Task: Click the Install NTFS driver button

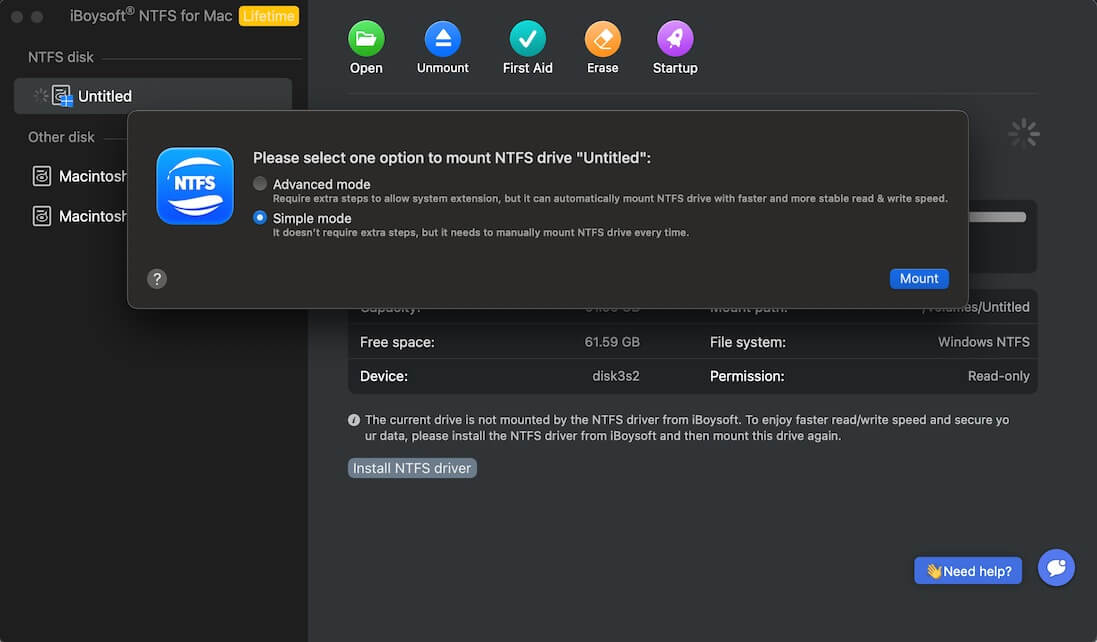Action: [x=412, y=467]
